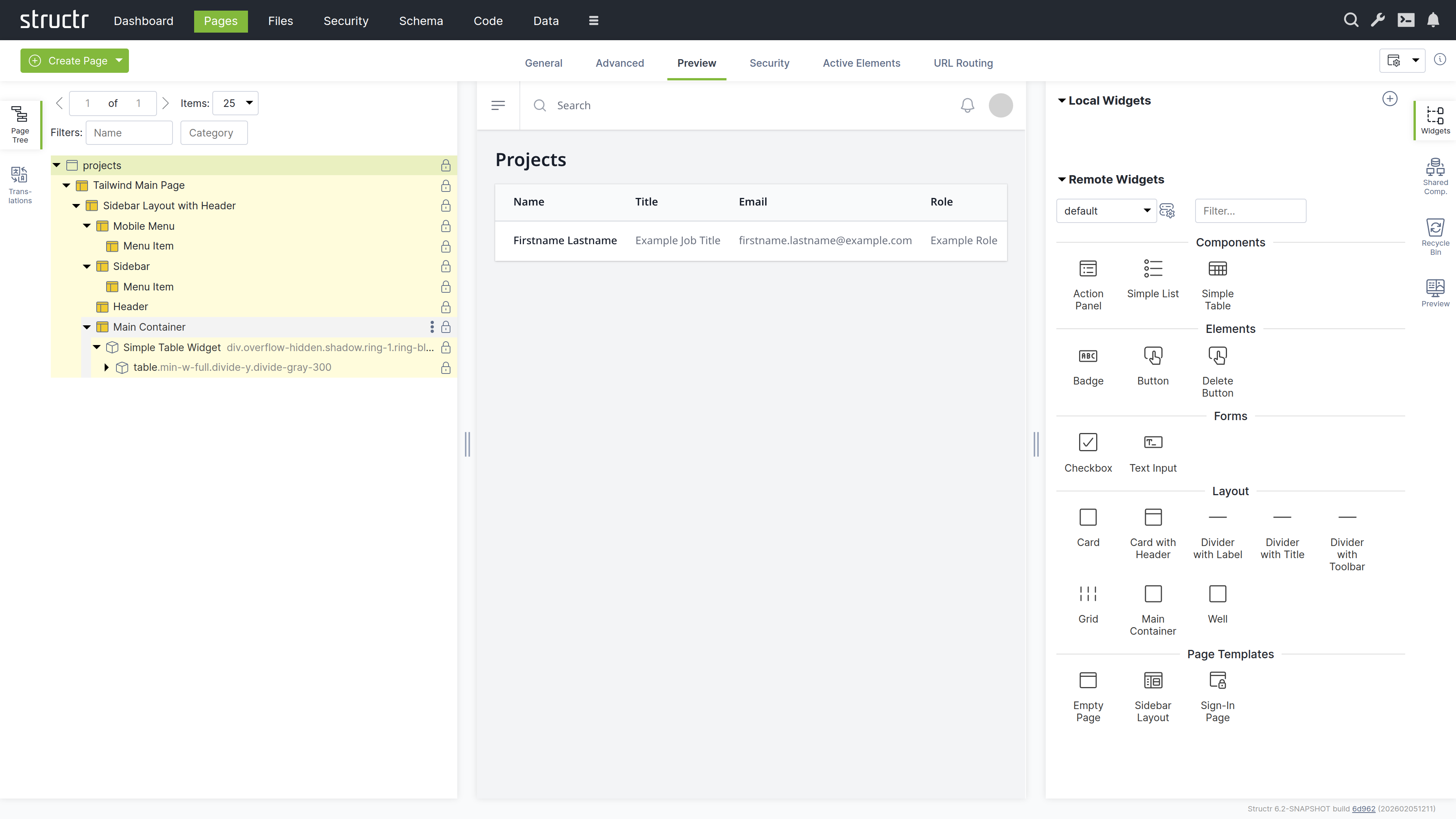Select the Sidebar Layout page template
This screenshot has width=1456, height=819.
[1153, 681]
